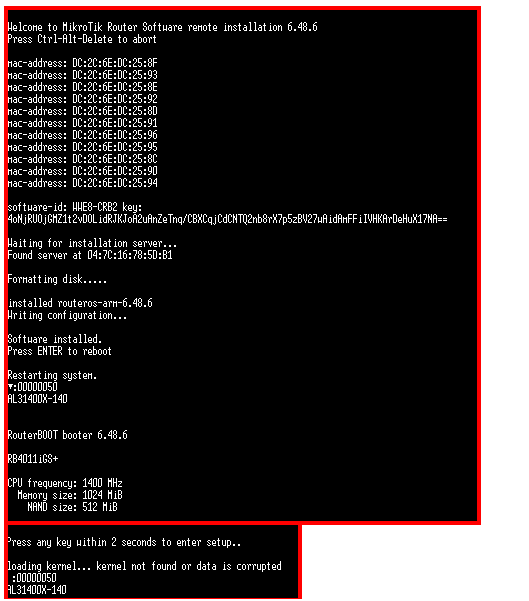Click Press ENTER to reboot text
Screen dimensions: 529x601
pyautogui.click(x=59, y=351)
